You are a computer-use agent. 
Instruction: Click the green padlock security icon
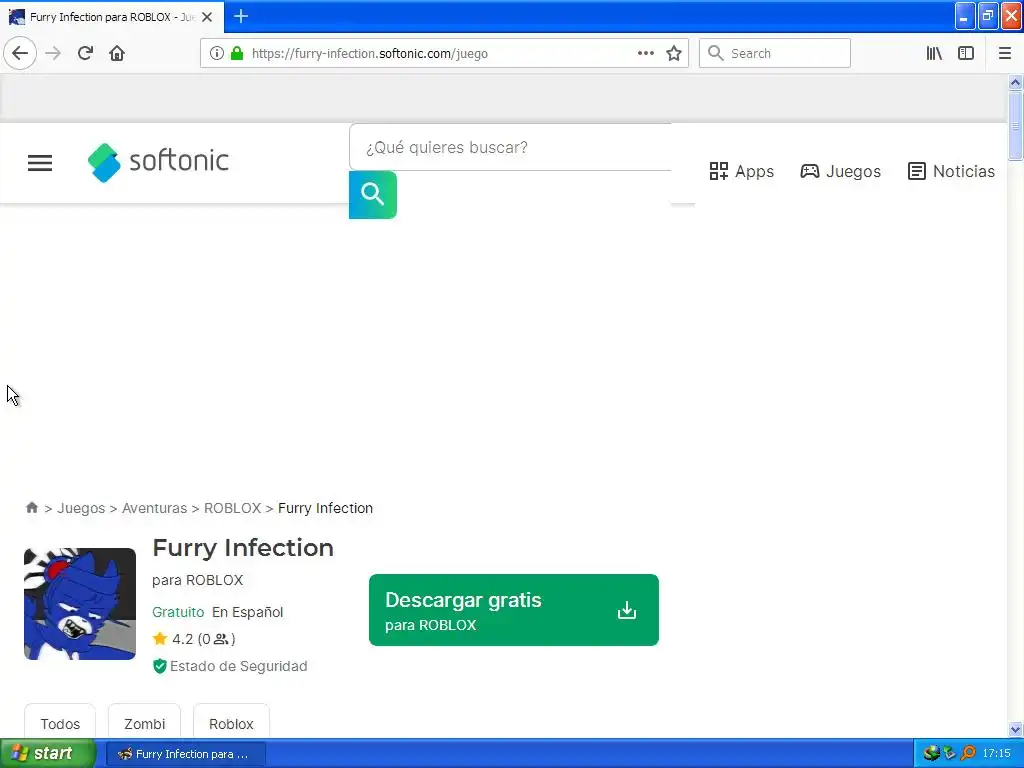point(237,54)
